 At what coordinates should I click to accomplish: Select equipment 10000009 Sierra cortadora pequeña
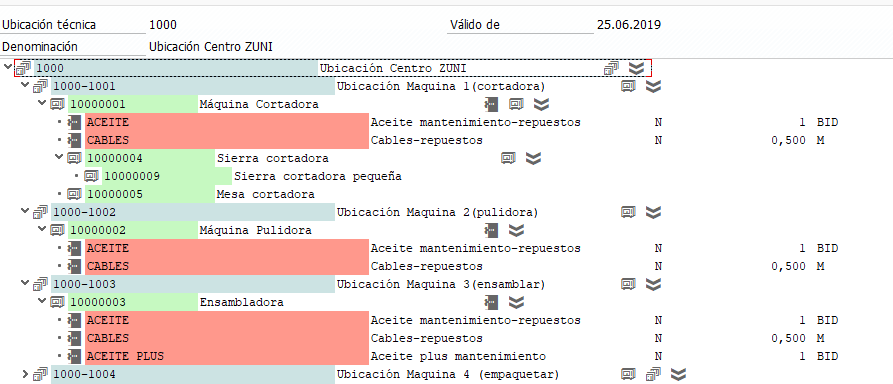pos(253,176)
